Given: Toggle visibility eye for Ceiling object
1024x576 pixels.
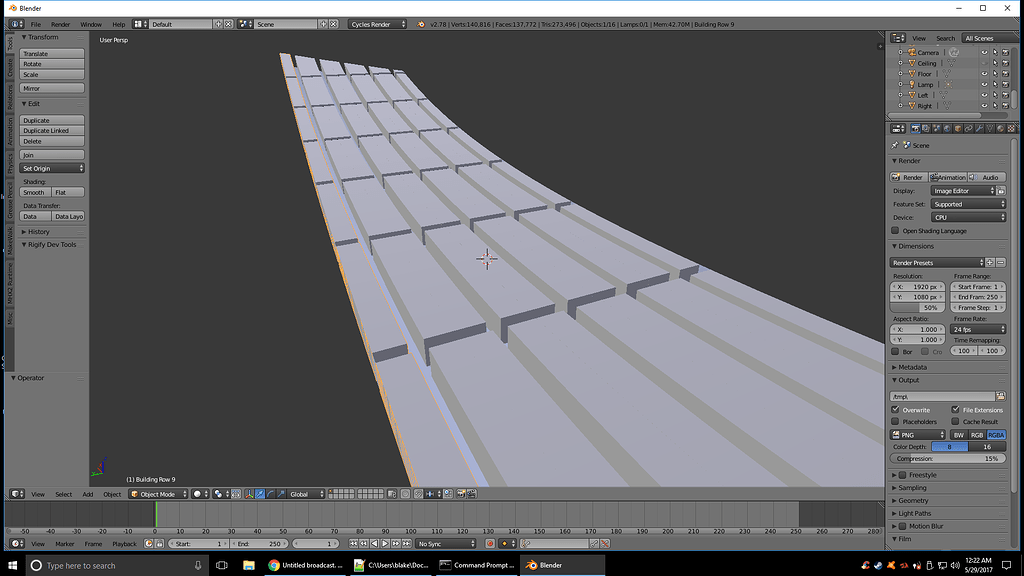Looking at the screenshot, I should (x=984, y=63).
